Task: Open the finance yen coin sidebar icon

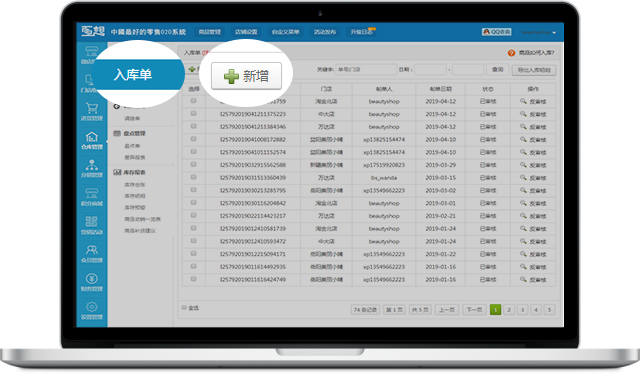Action: tap(92, 278)
